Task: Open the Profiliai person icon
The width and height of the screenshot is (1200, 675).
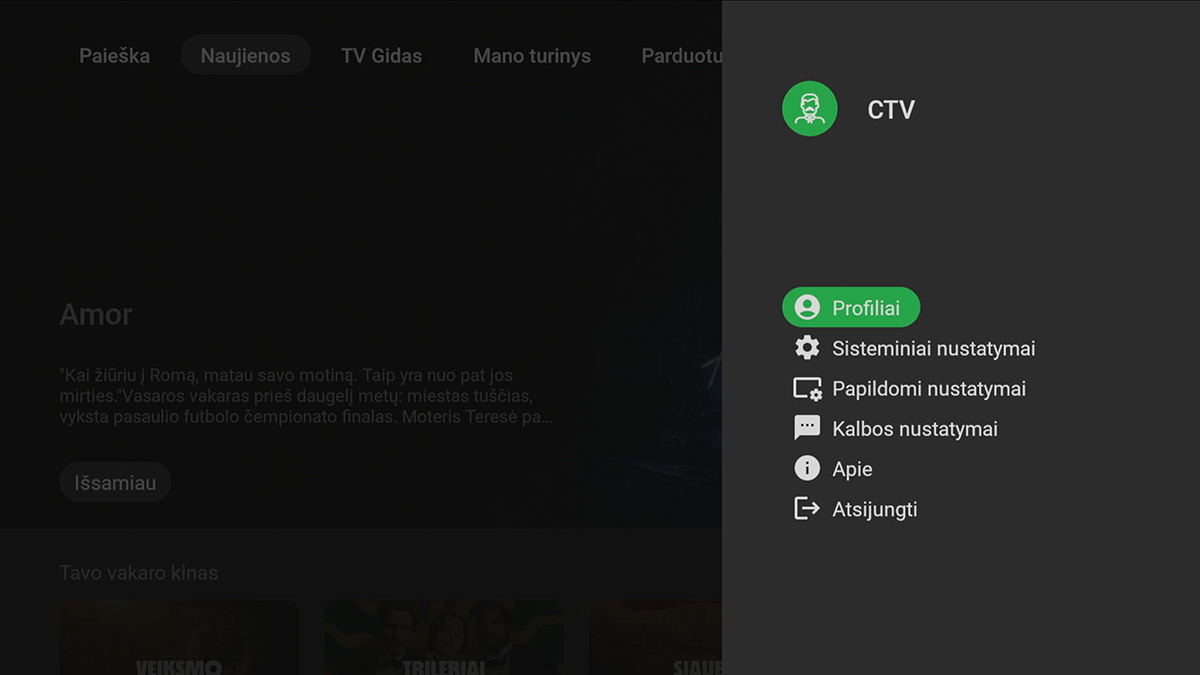Action: 806,307
